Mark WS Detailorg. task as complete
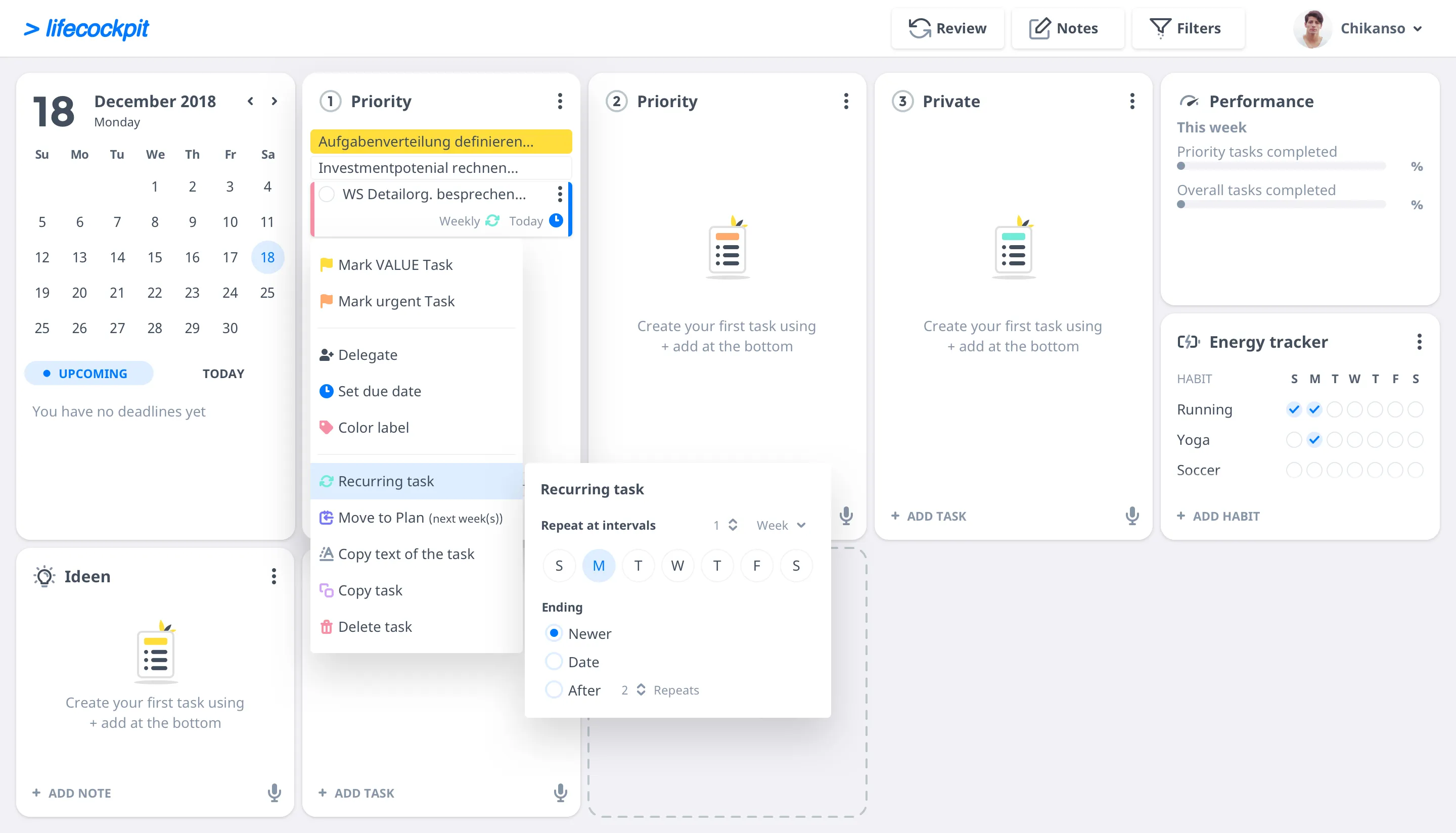The height and width of the screenshot is (833, 1456). tap(327, 194)
